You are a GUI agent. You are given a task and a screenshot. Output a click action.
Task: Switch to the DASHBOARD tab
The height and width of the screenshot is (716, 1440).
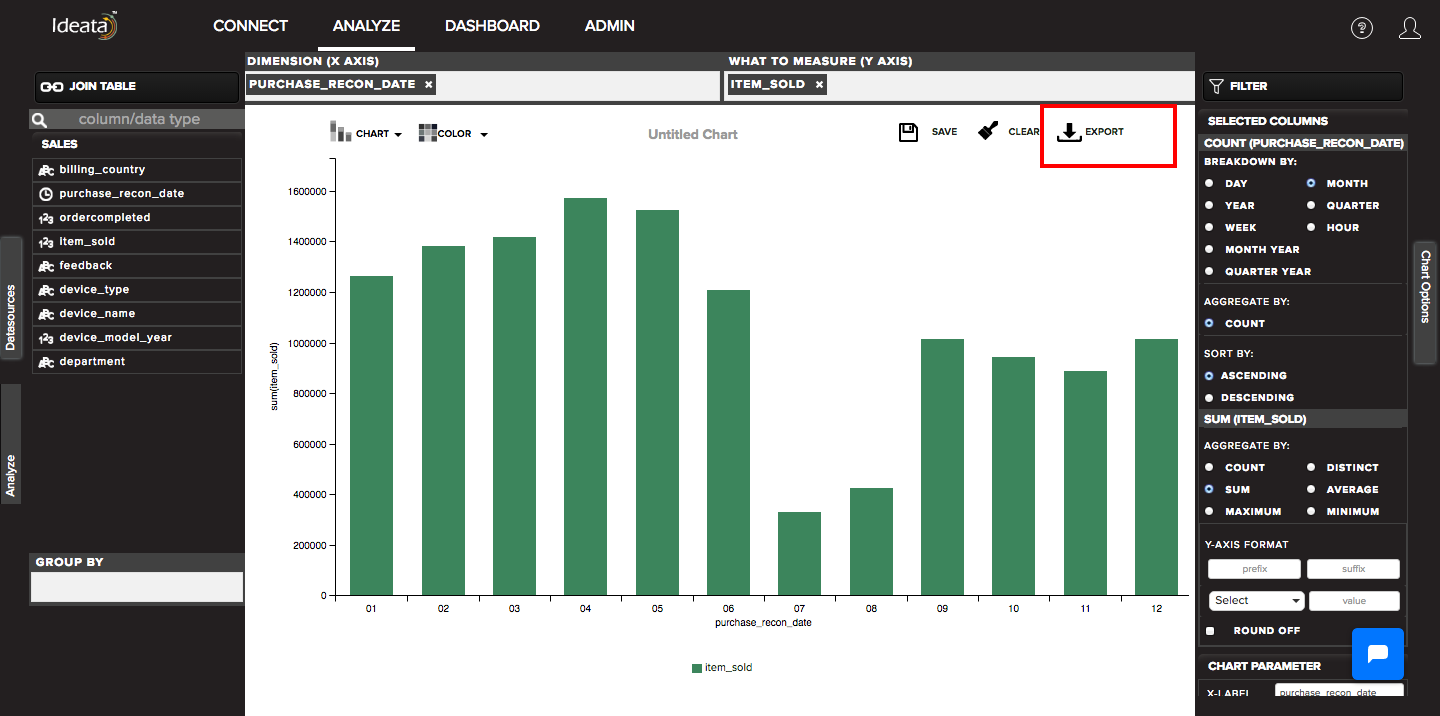pos(493,26)
